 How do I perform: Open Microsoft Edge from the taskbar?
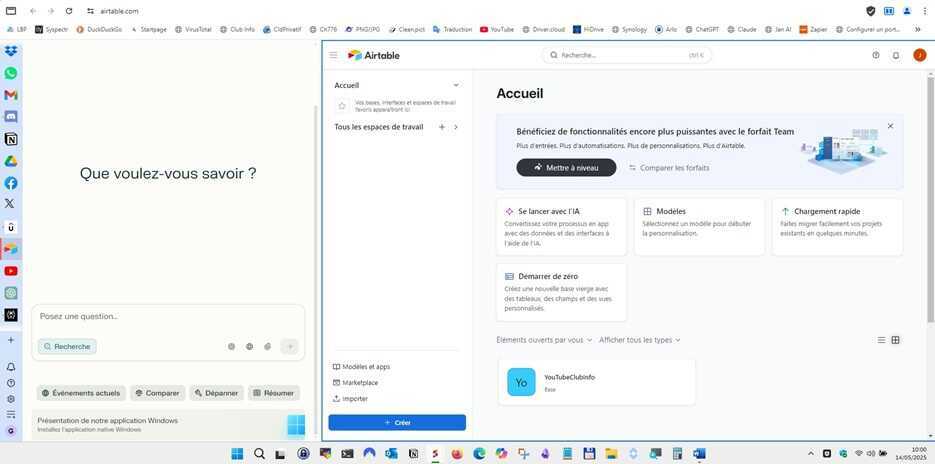(479, 454)
